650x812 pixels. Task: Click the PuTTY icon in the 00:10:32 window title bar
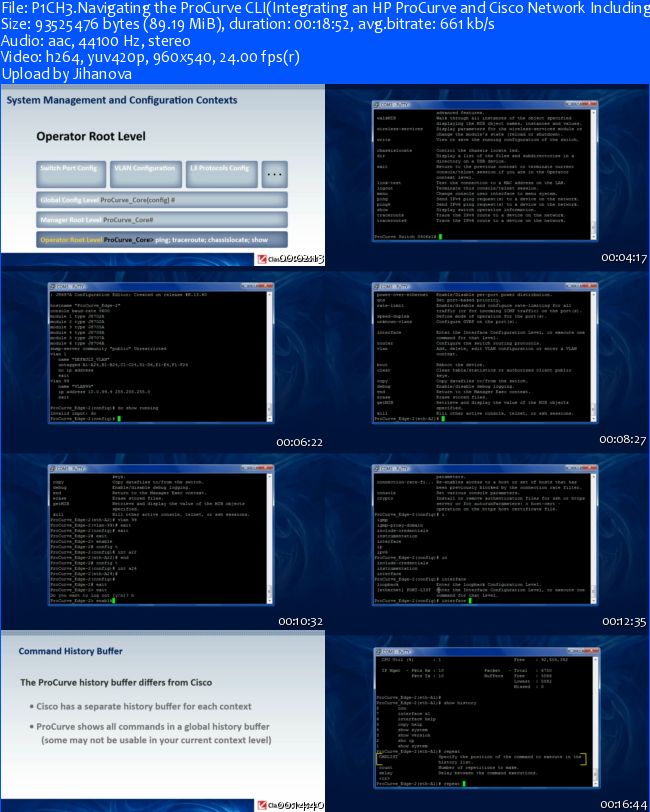[52, 468]
